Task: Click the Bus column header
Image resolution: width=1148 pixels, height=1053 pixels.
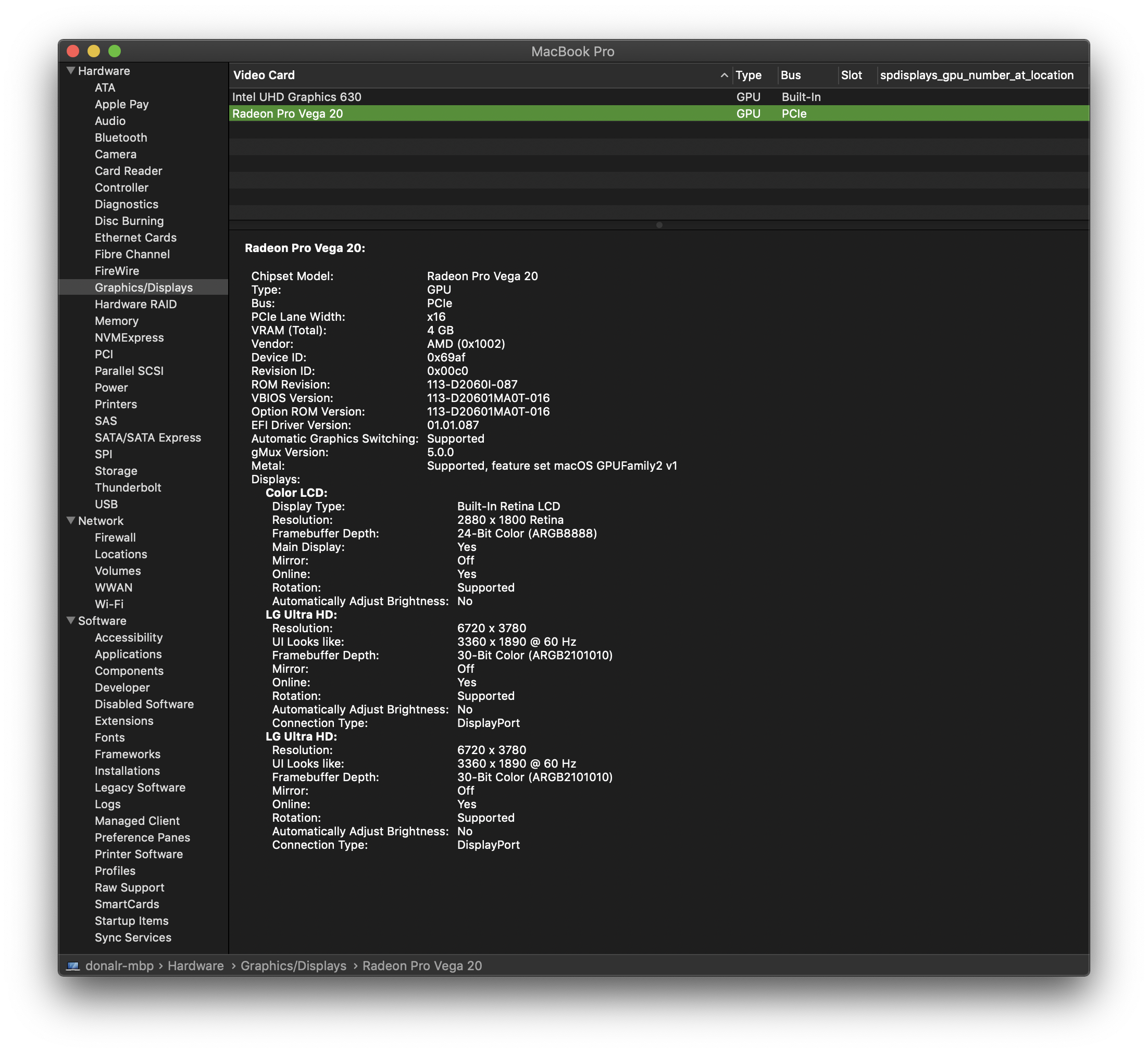Action: pyautogui.click(x=790, y=75)
